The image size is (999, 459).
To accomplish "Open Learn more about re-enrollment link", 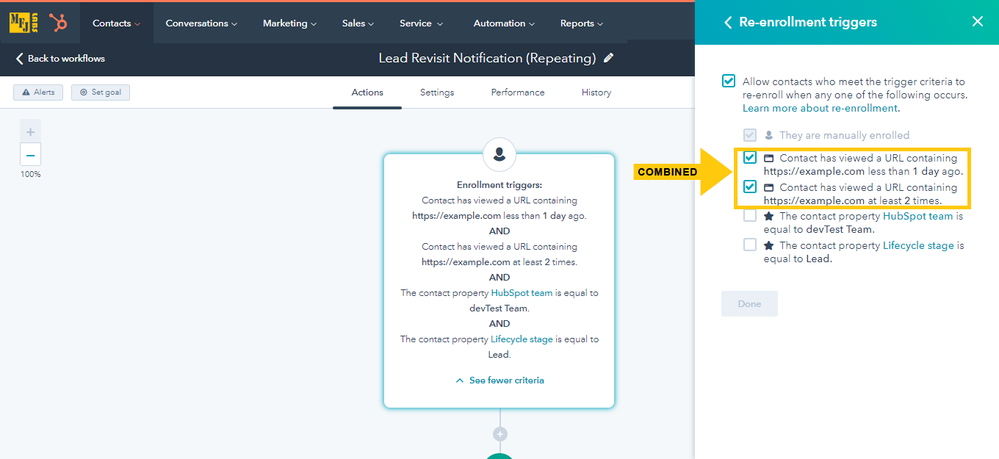I will click(x=821, y=108).
